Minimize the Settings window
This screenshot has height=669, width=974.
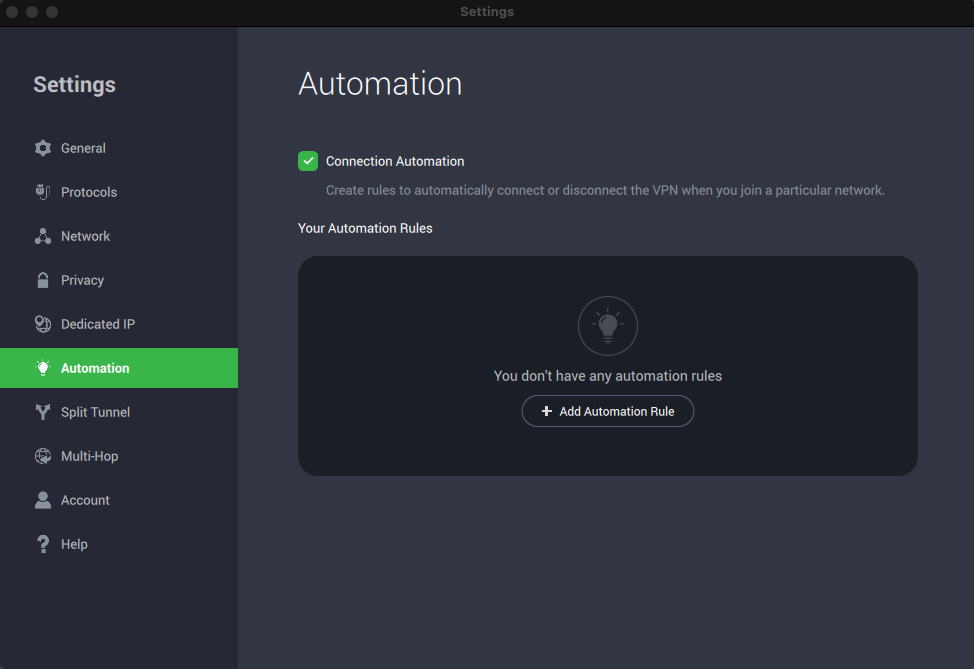pyautogui.click(x=32, y=12)
